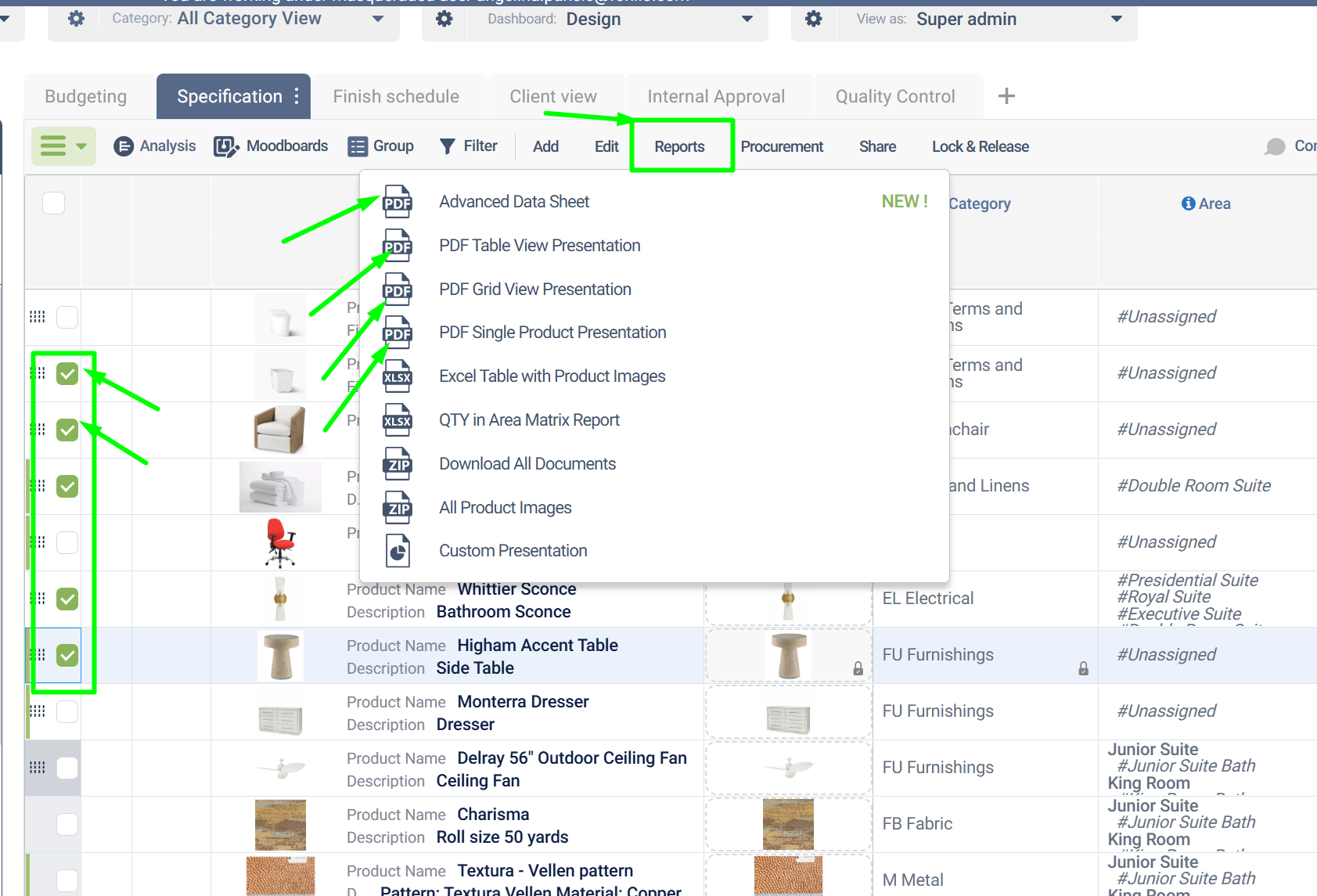Enable the select-all checkbox in header
Screen dimensions: 1317x896
coord(52,203)
